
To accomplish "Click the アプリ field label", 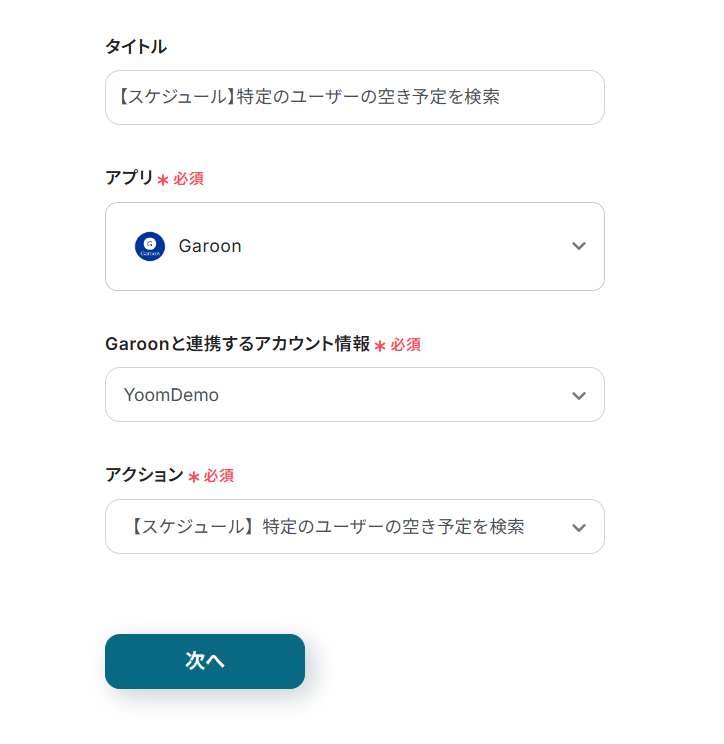I will [x=129, y=178].
